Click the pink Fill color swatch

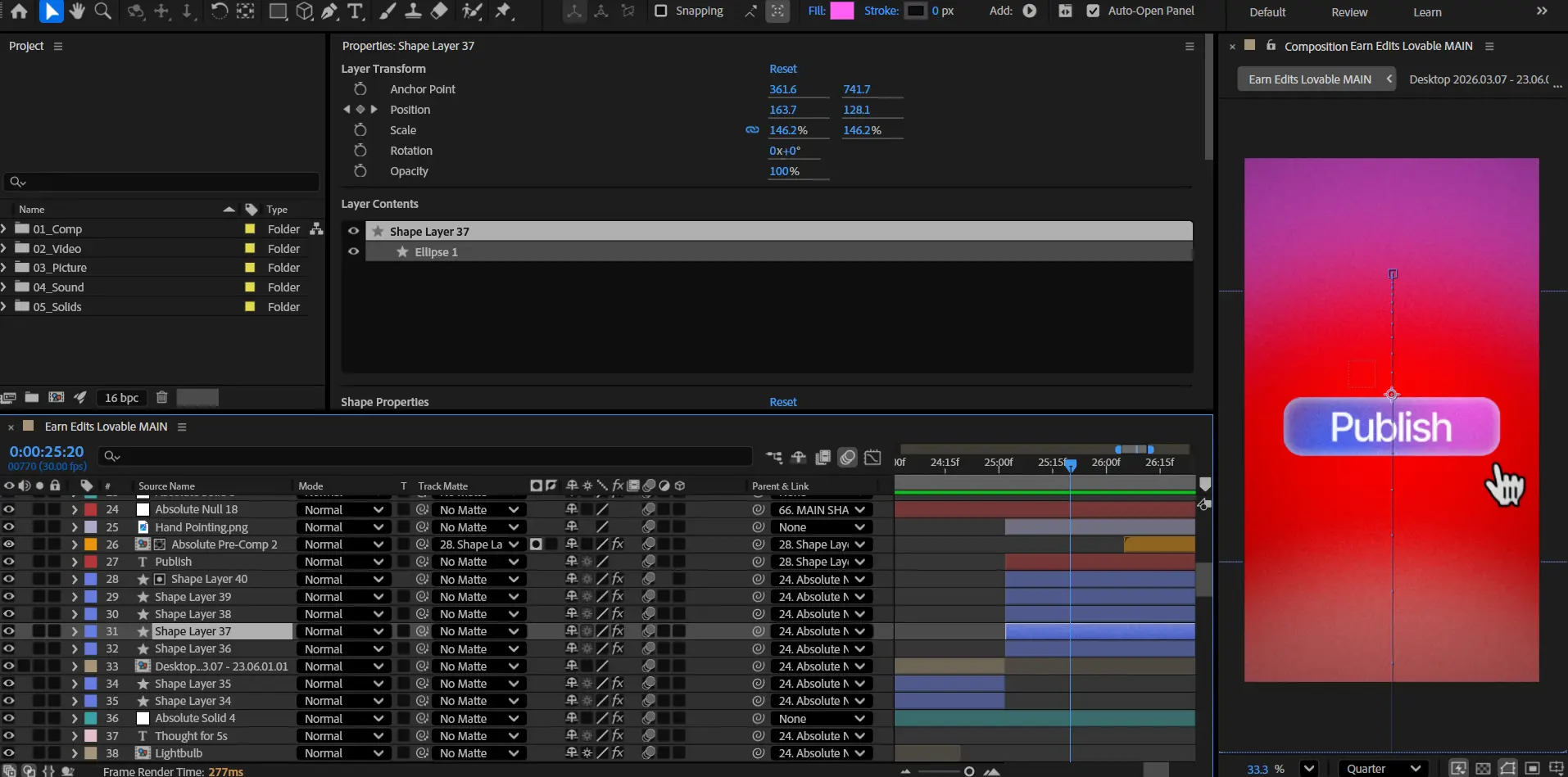(841, 11)
